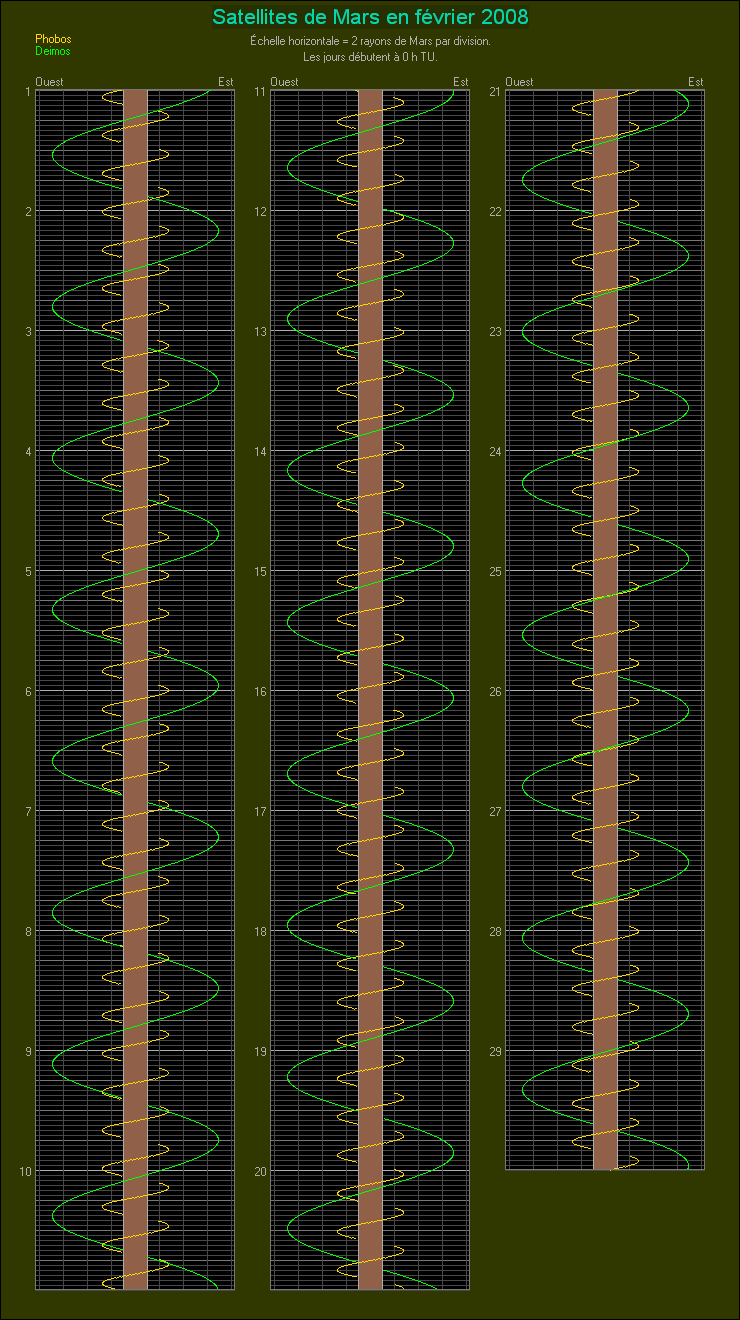The width and height of the screenshot is (740, 1320).
Task: Click "Ouest" above the day 21 chart
Action: 519,82
